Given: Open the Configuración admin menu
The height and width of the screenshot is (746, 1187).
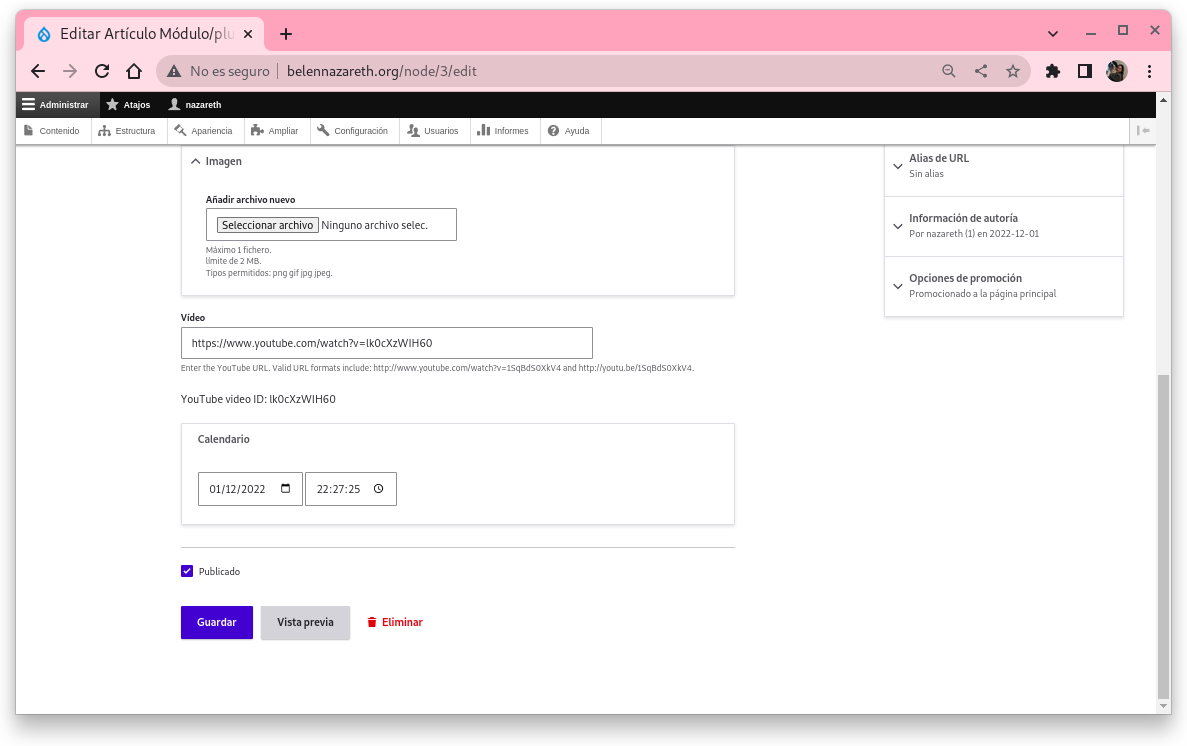Looking at the screenshot, I should coord(353,131).
